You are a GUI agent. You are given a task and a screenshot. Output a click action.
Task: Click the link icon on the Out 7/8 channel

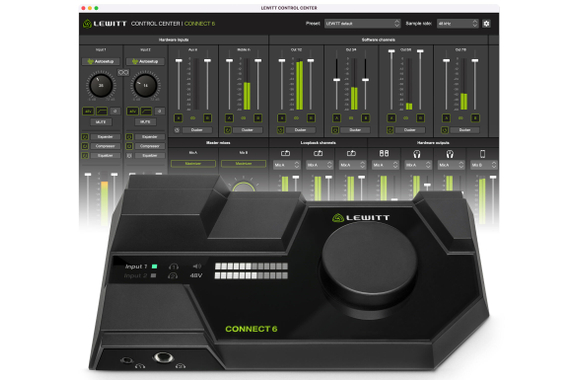[x=460, y=118]
